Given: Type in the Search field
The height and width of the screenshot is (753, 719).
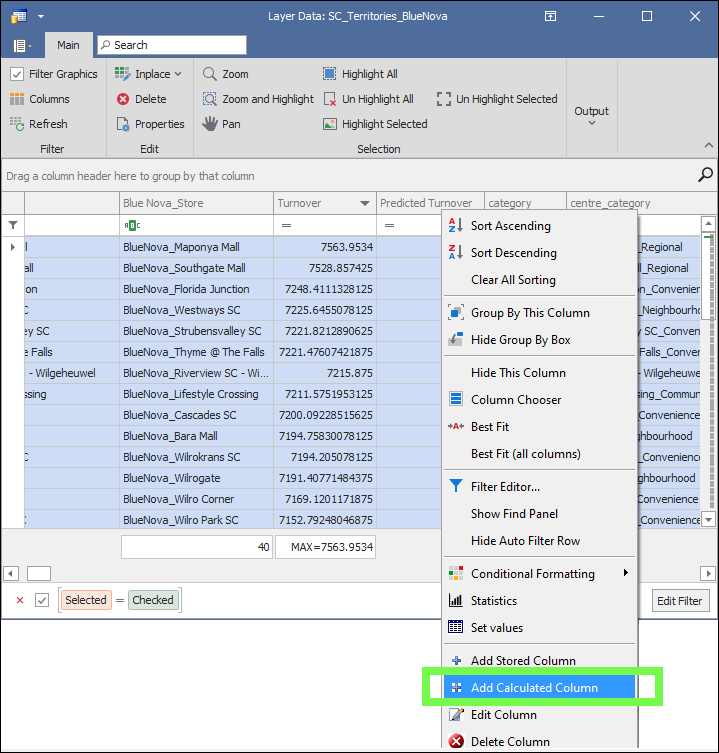Looking at the screenshot, I should (x=177, y=45).
